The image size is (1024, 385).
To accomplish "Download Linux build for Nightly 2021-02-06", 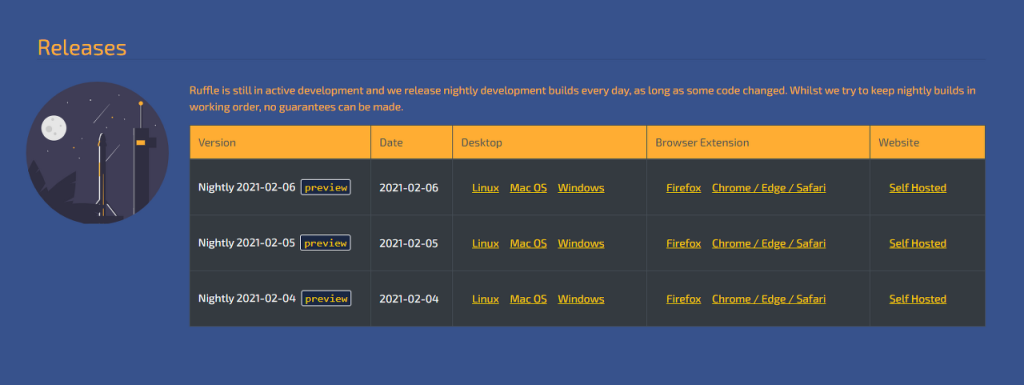I will [485, 188].
